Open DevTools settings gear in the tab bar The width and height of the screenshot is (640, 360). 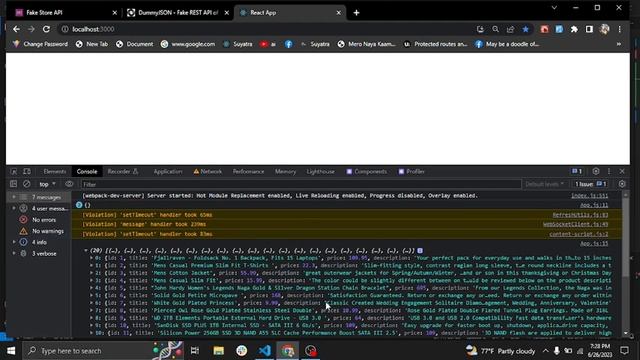(x=596, y=171)
